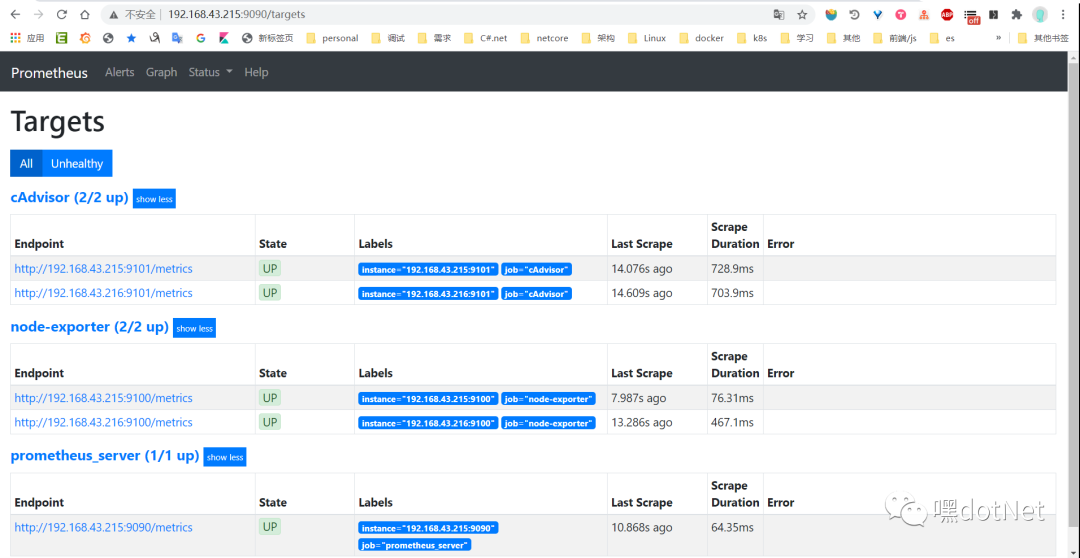1080x558 pixels.
Task: Open the 192.168.43.215:9101 metrics endpoint link
Action: click(x=103, y=269)
